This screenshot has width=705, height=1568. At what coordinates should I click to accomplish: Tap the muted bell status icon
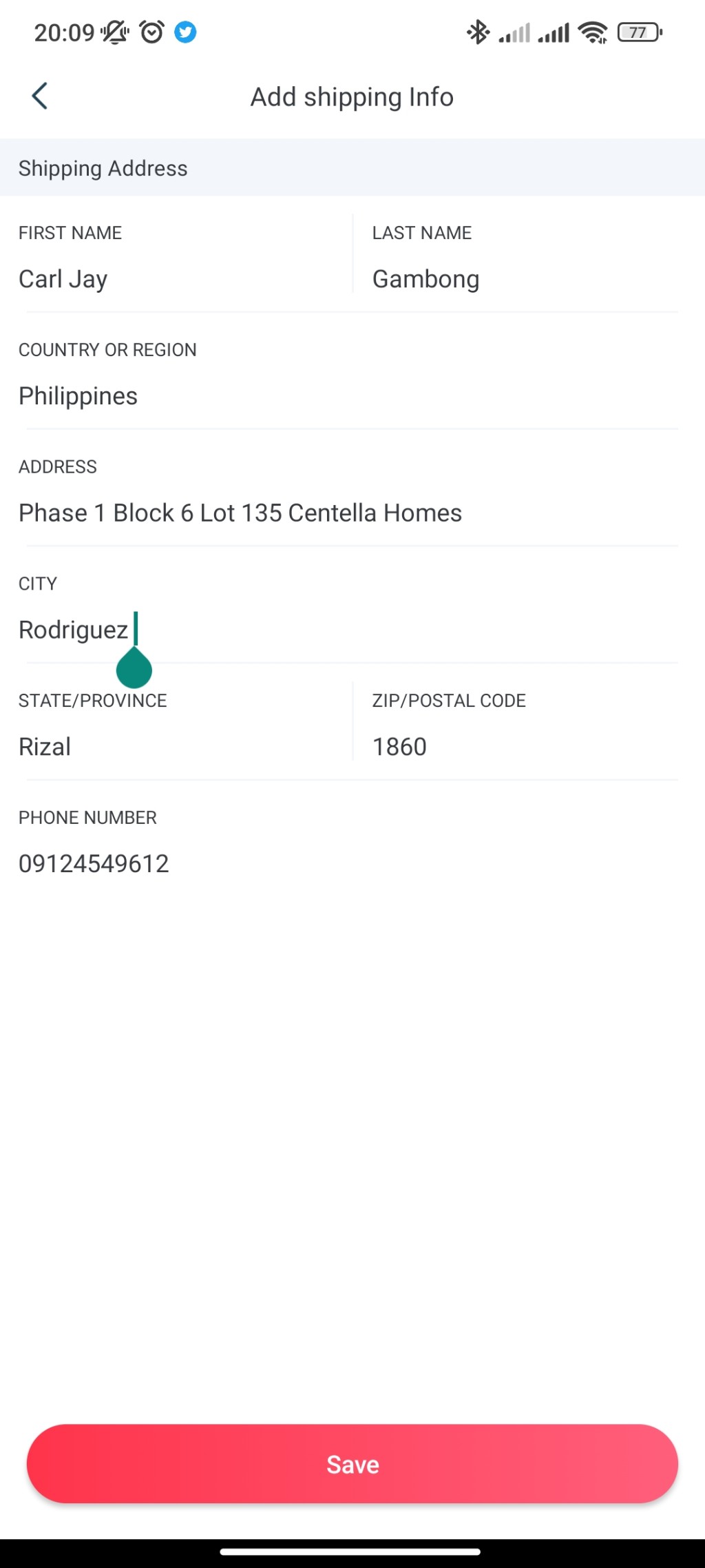tap(115, 32)
